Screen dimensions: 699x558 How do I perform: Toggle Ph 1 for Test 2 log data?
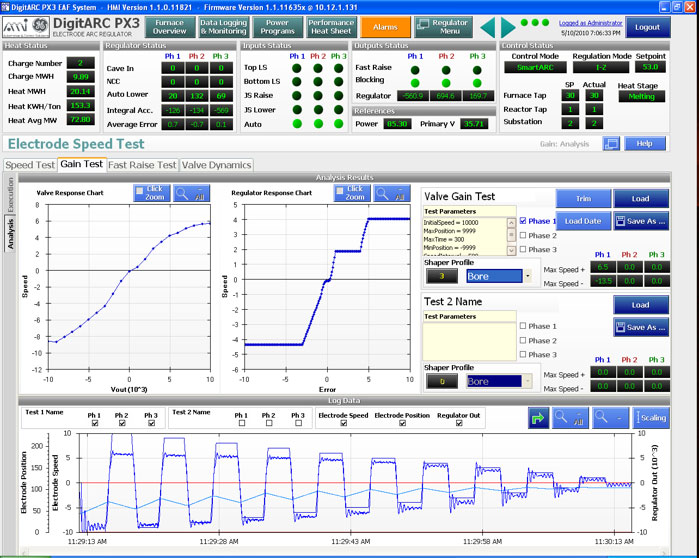(x=242, y=423)
